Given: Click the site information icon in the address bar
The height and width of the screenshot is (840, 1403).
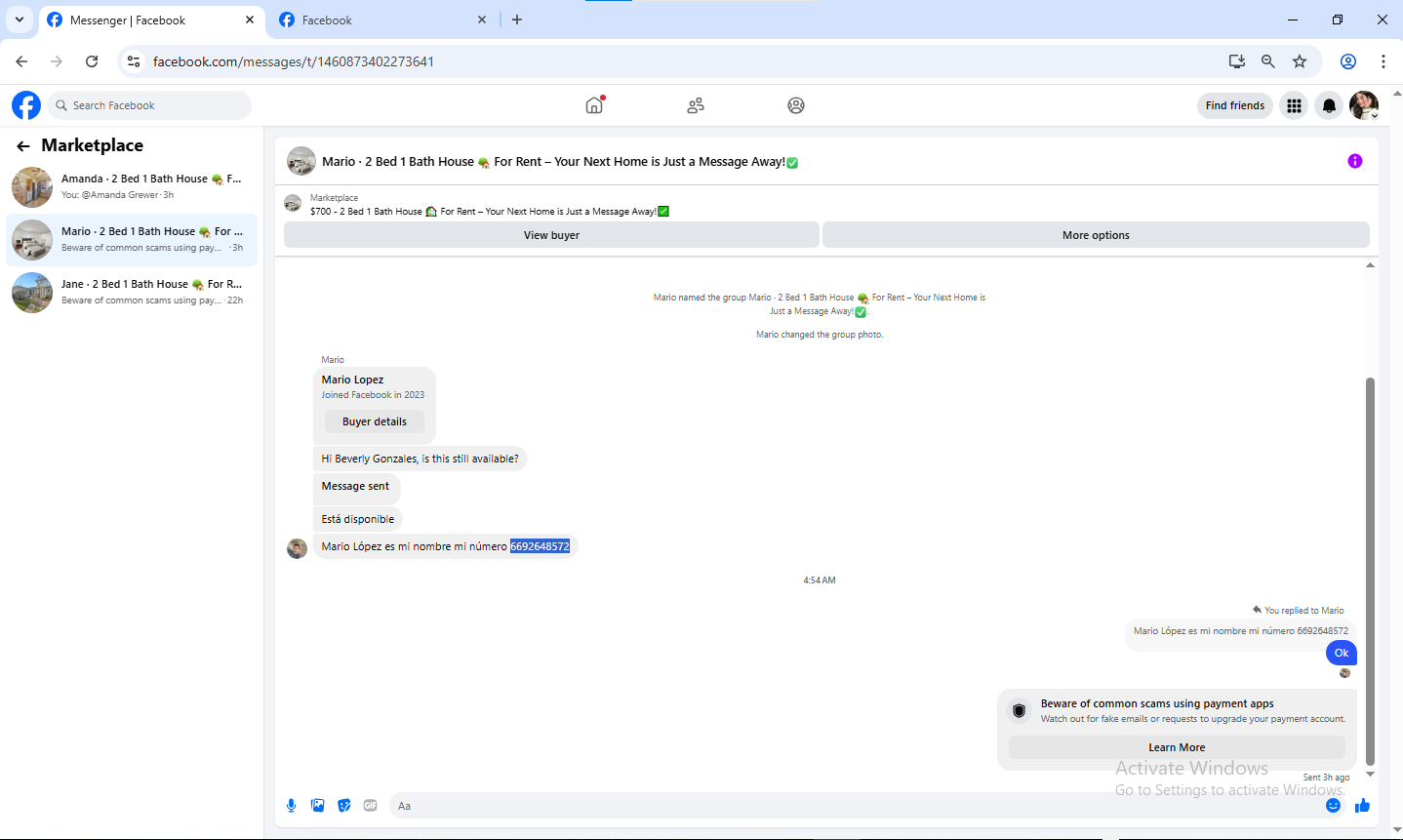Looking at the screenshot, I should 134,61.
